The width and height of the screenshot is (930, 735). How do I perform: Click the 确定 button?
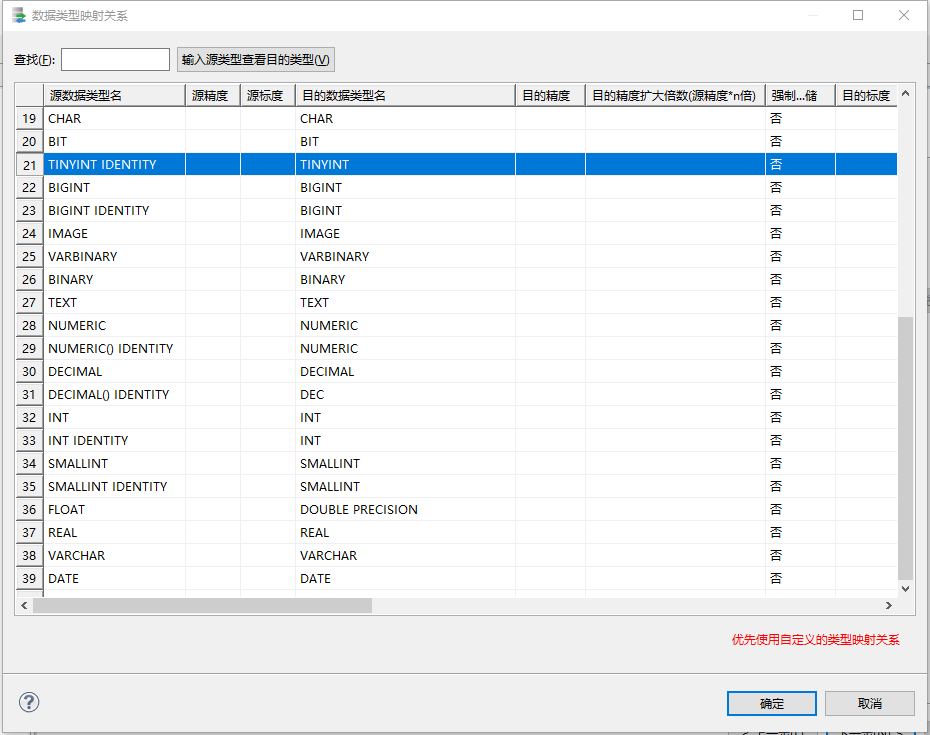point(772,704)
